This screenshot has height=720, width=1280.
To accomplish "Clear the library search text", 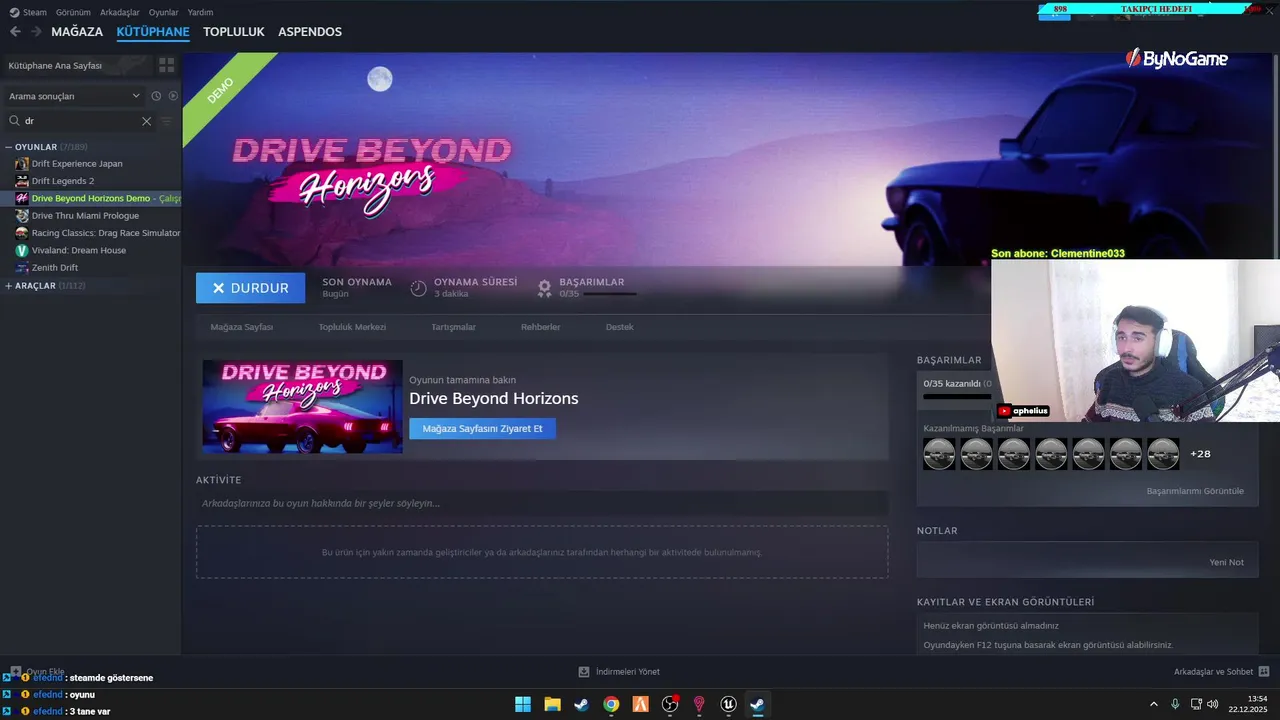I will click(x=146, y=121).
